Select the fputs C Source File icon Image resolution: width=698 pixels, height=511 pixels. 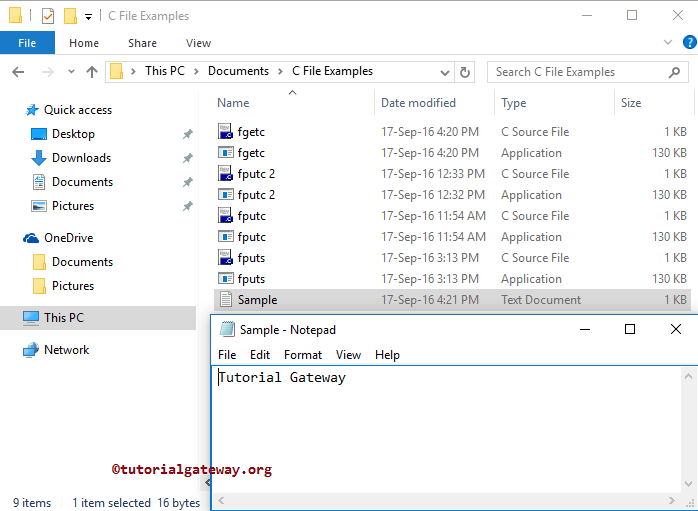pyautogui.click(x=226, y=257)
